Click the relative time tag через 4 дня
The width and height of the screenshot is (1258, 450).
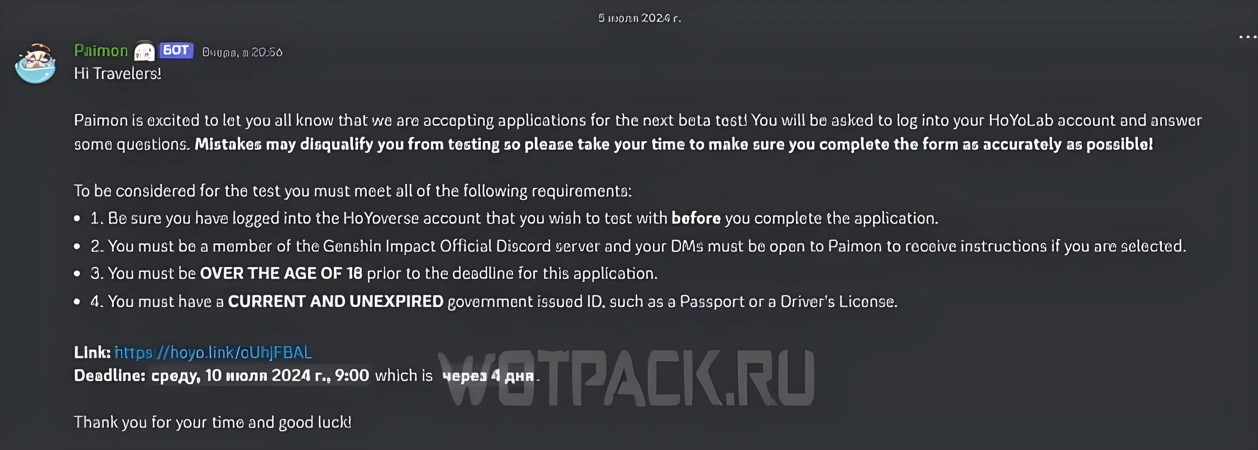[490, 376]
